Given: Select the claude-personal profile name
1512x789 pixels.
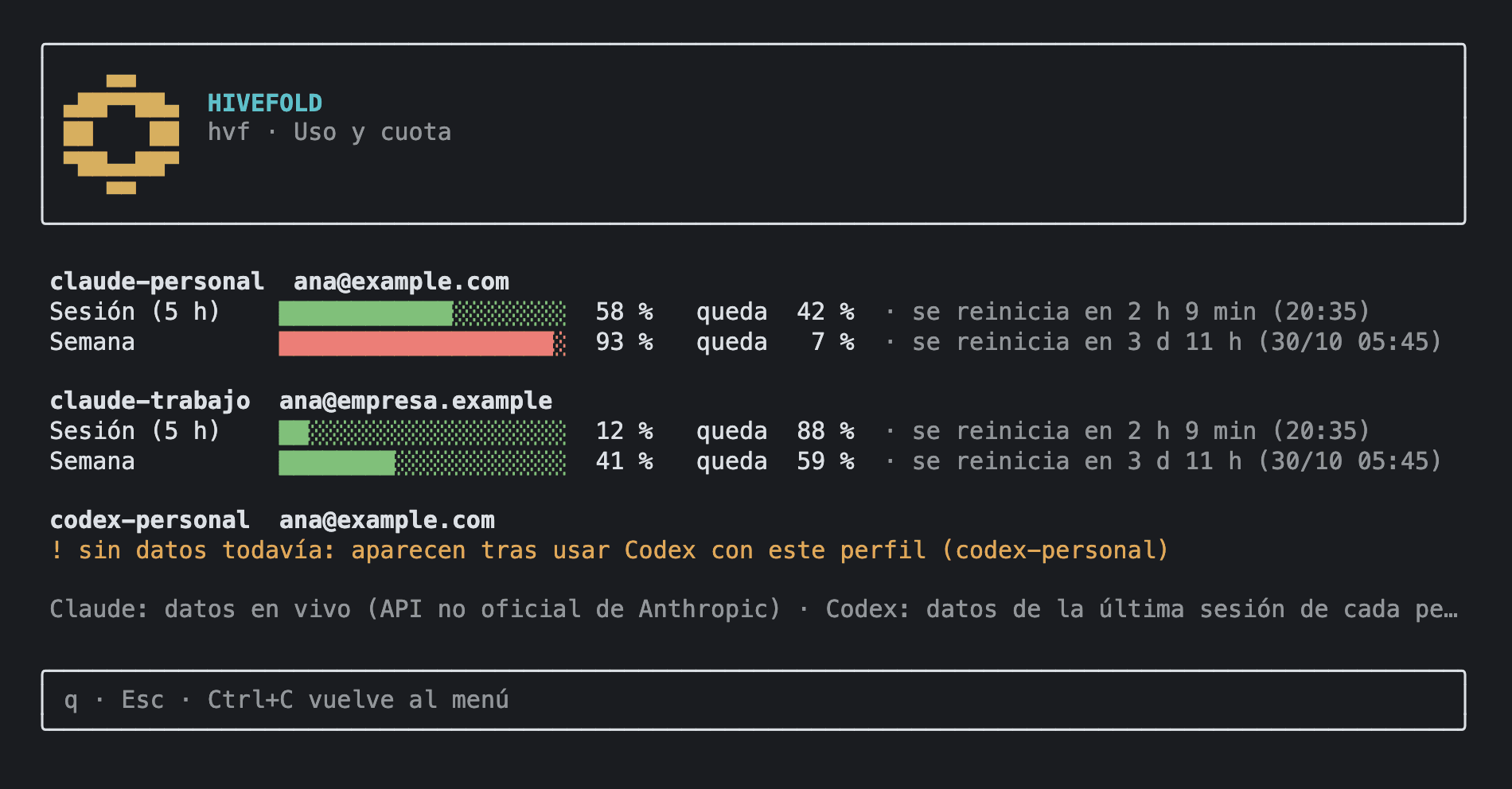Looking at the screenshot, I should coord(157,282).
